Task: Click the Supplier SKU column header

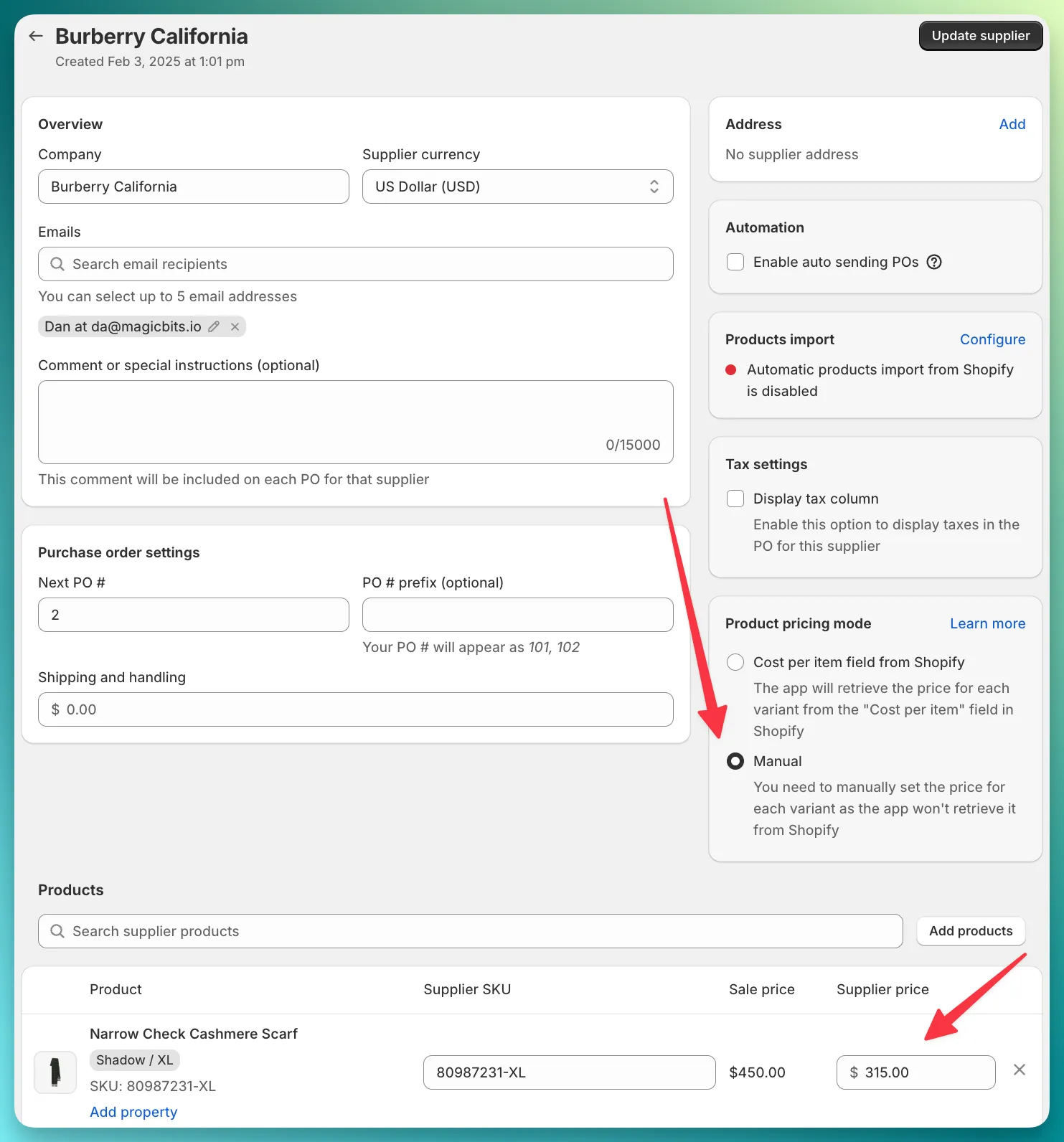Action: pyautogui.click(x=467, y=989)
